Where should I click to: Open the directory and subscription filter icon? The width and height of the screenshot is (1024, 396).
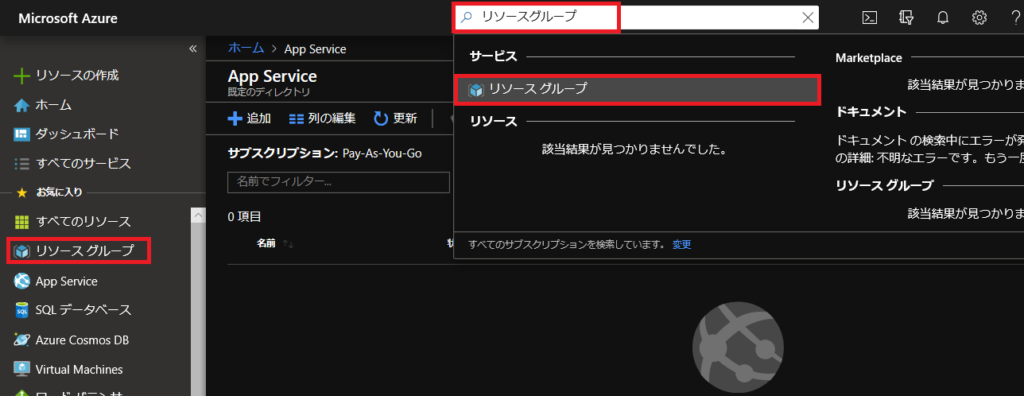[x=906, y=18]
